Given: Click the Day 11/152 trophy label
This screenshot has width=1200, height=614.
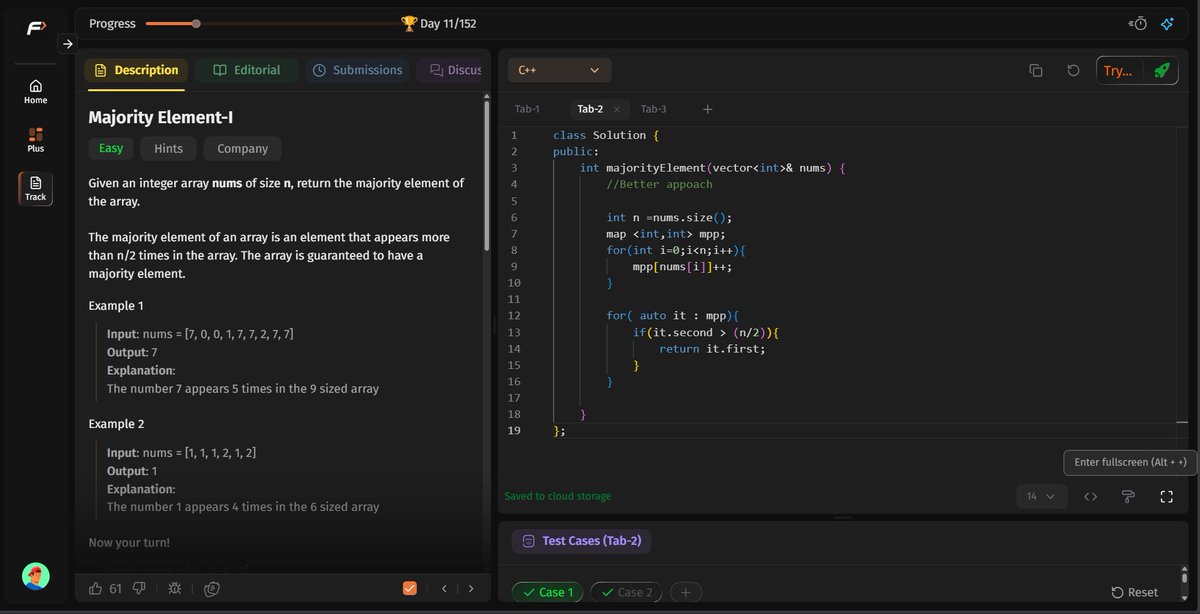Looking at the screenshot, I should click(441, 23).
